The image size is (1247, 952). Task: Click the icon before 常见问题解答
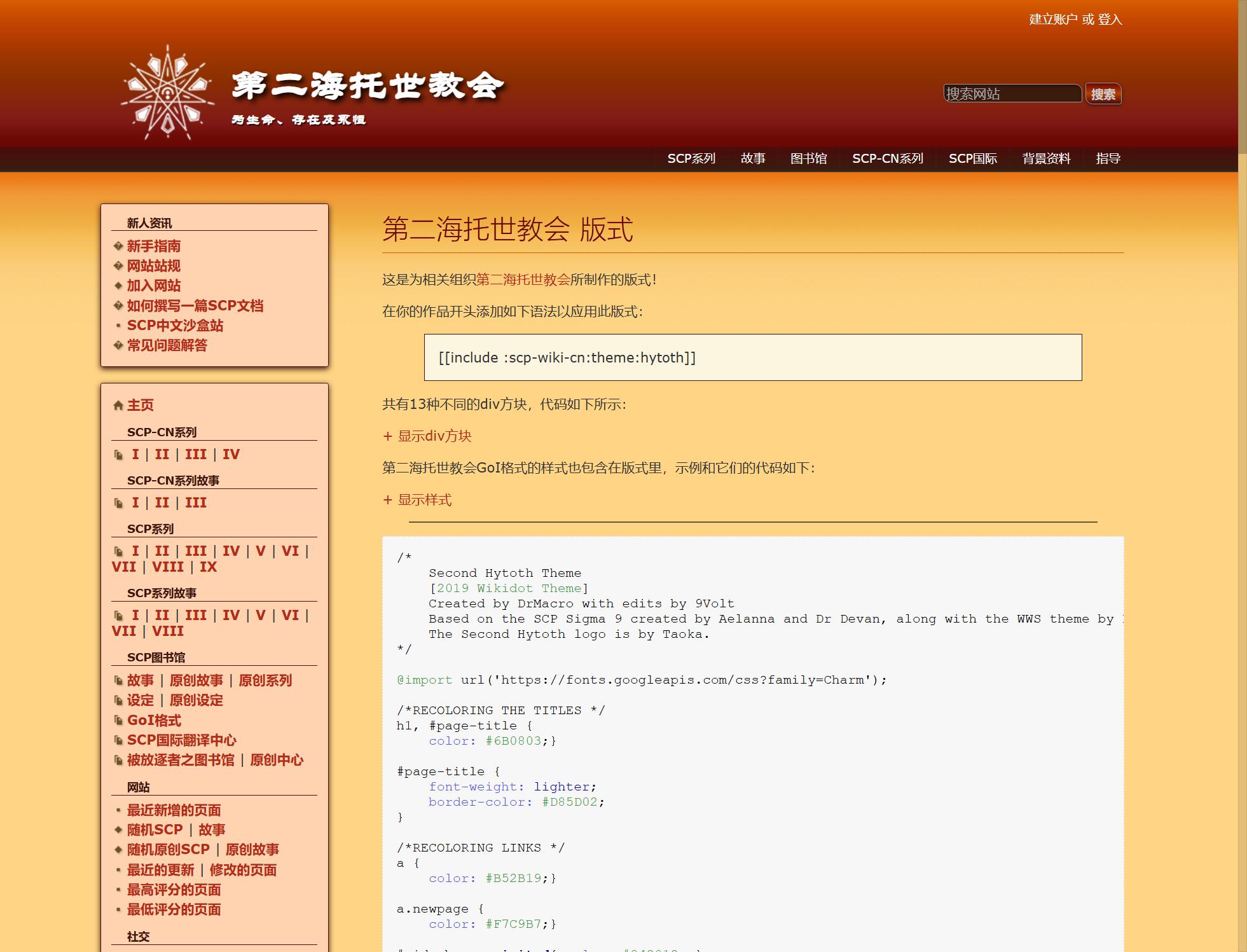pos(118,345)
